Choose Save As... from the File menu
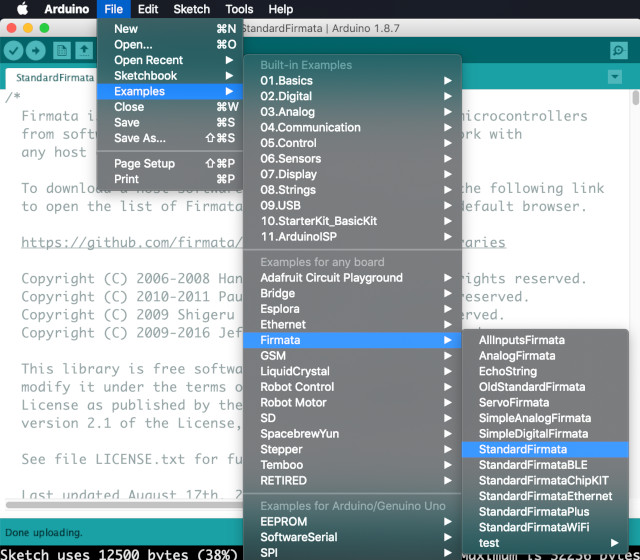Screen dimensions: 640x560 pos(170,138)
